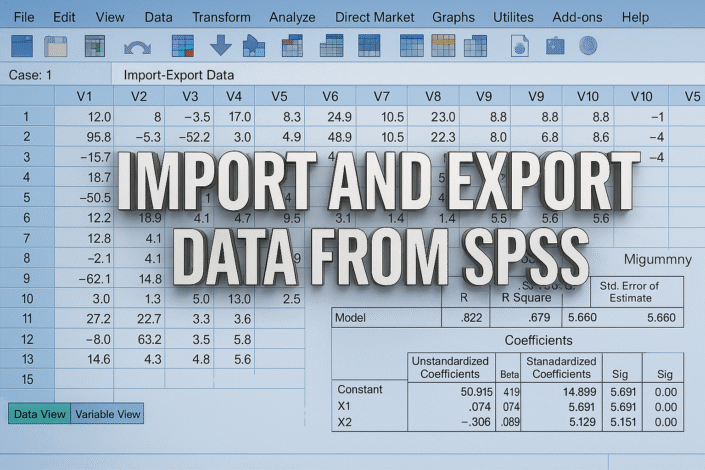Select row number 11 header

(27, 318)
